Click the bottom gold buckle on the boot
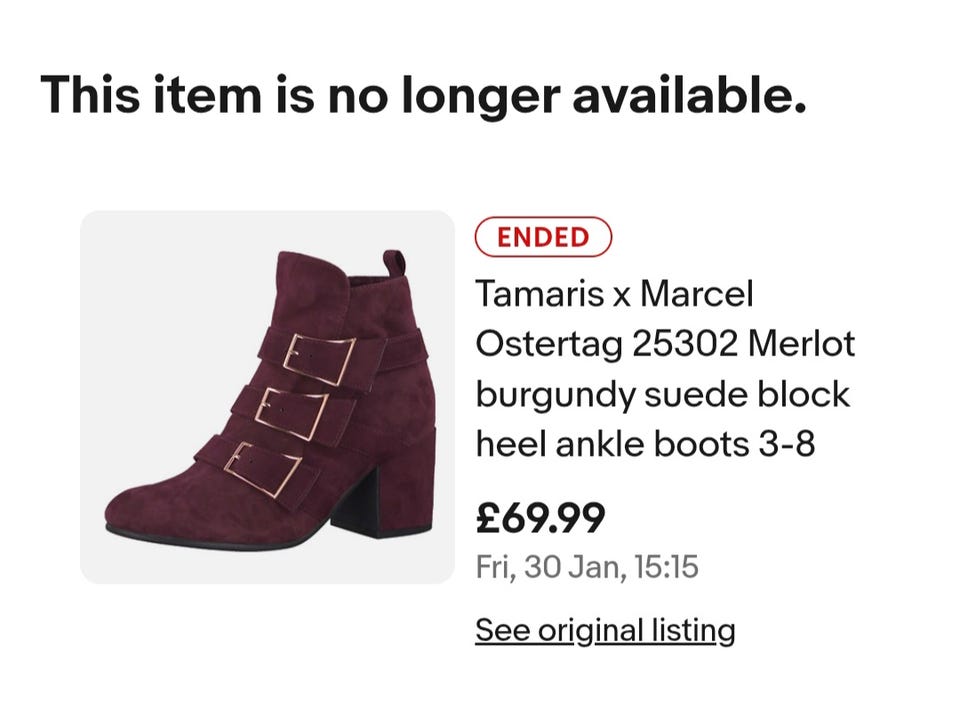The width and height of the screenshot is (960, 717). [x=262, y=468]
